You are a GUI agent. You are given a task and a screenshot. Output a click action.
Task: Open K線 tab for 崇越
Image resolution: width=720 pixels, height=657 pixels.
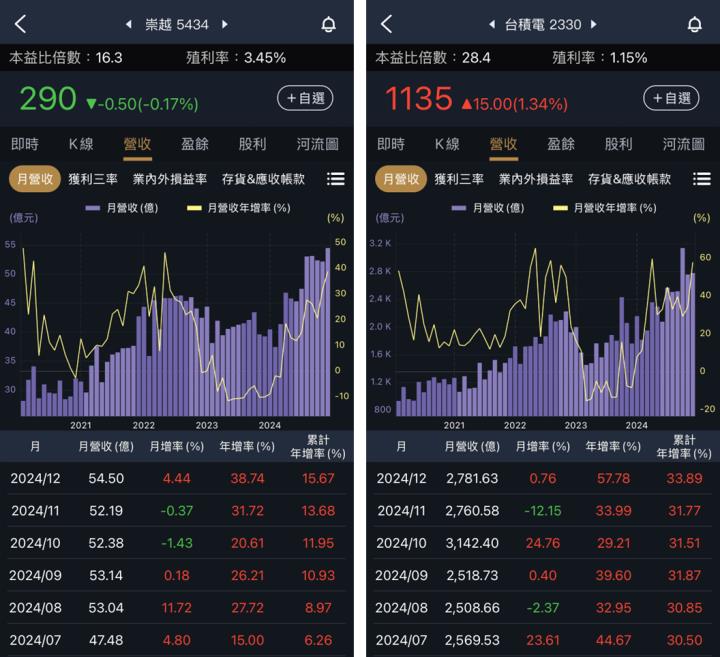tap(81, 144)
